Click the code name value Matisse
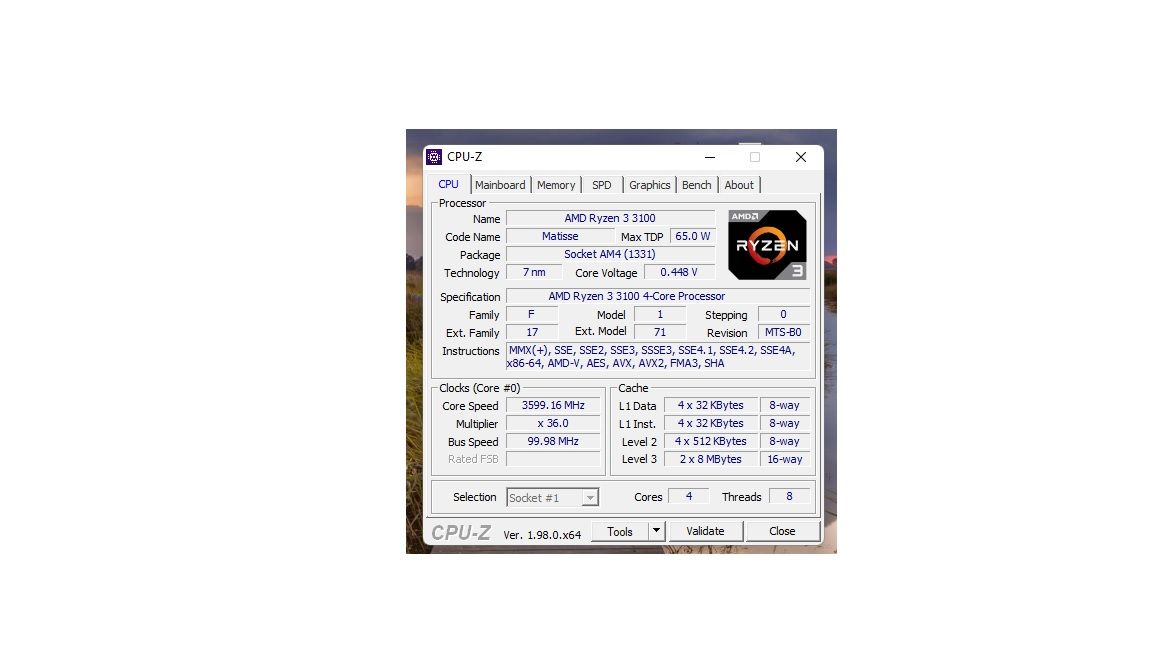This screenshot has height=648, width=1152. [x=560, y=237]
